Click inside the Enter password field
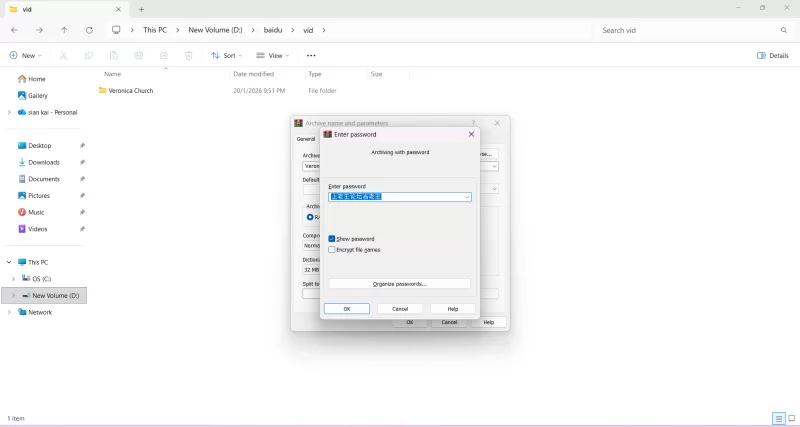 pos(395,197)
